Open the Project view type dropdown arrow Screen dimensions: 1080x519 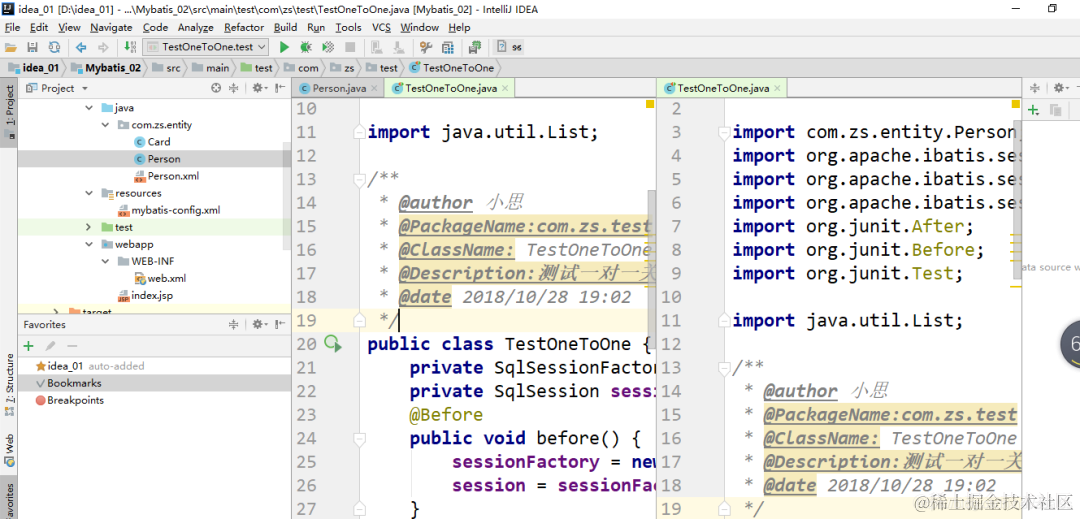click(85, 89)
